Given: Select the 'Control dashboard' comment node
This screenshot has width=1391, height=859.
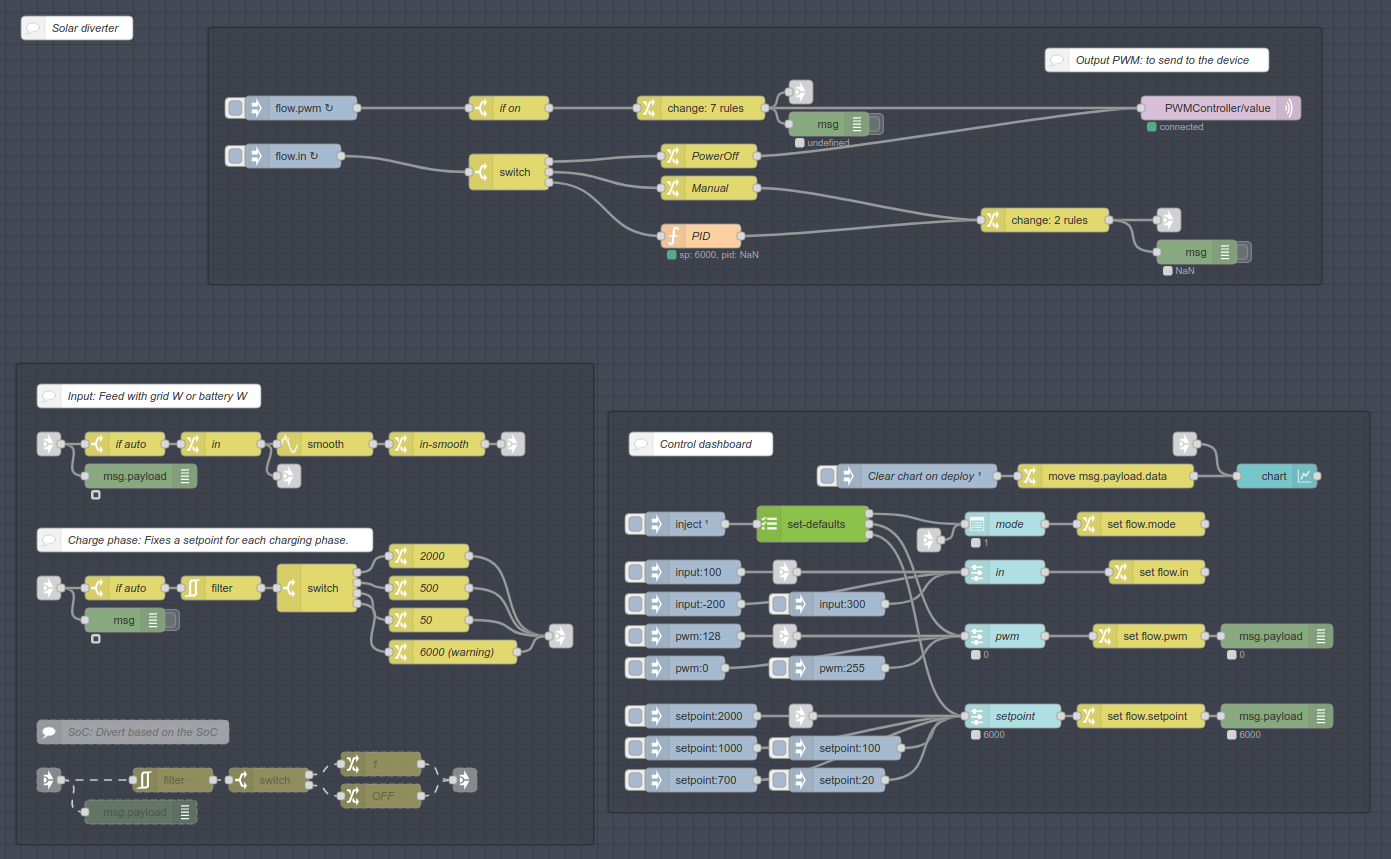Looking at the screenshot, I should click(x=701, y=444).
